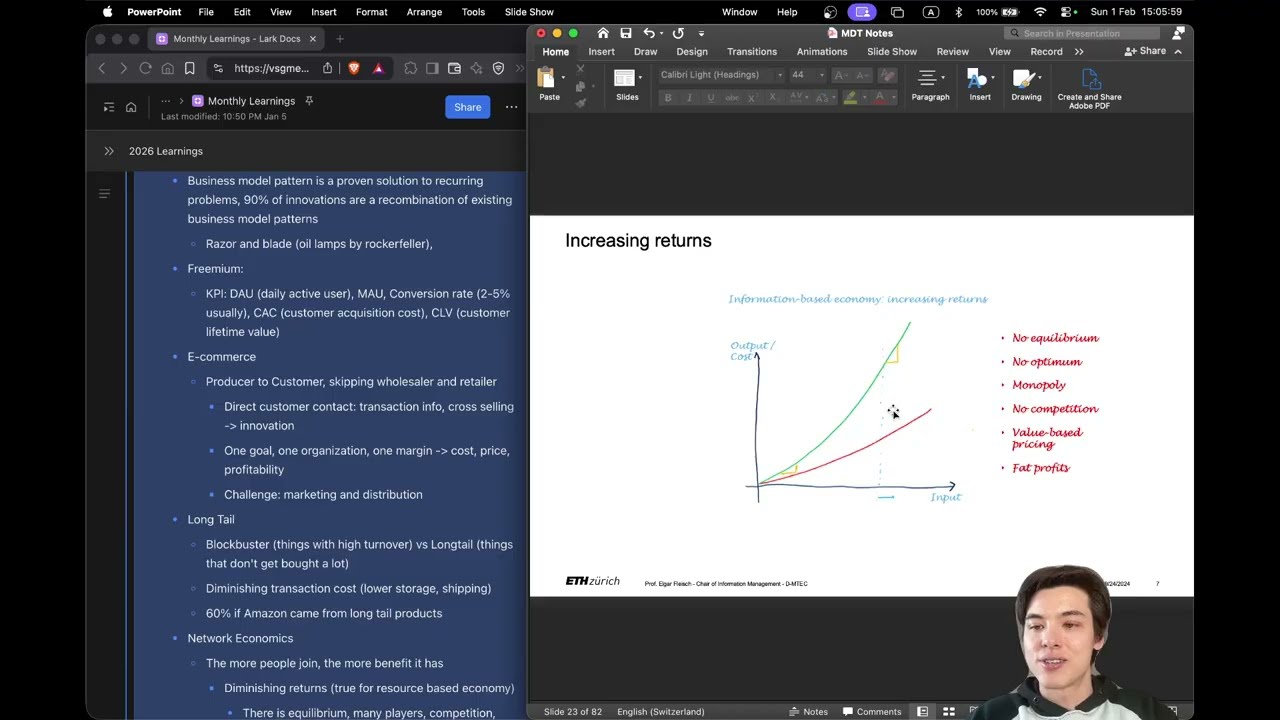
Task: Open the Lark Docs three-dots more menu
Action: tap(511, 107)
